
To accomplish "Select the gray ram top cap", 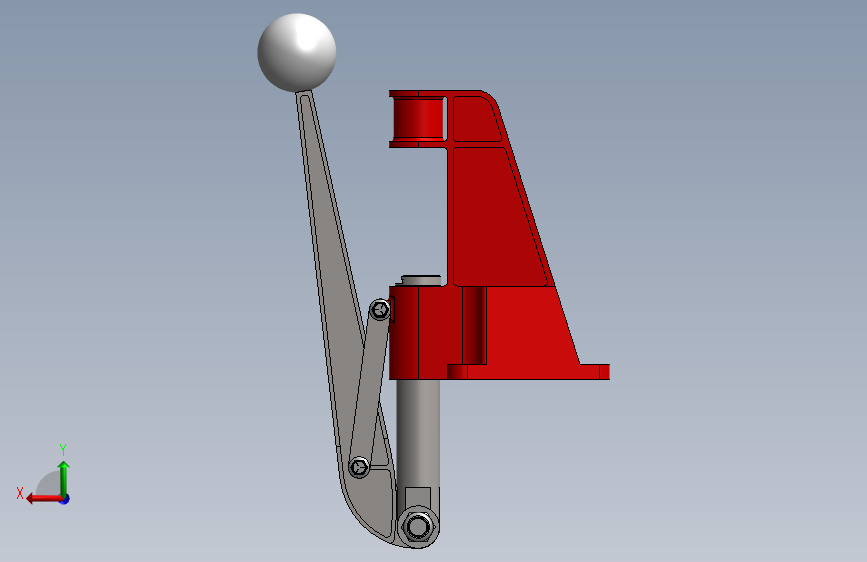I will 420,280.
